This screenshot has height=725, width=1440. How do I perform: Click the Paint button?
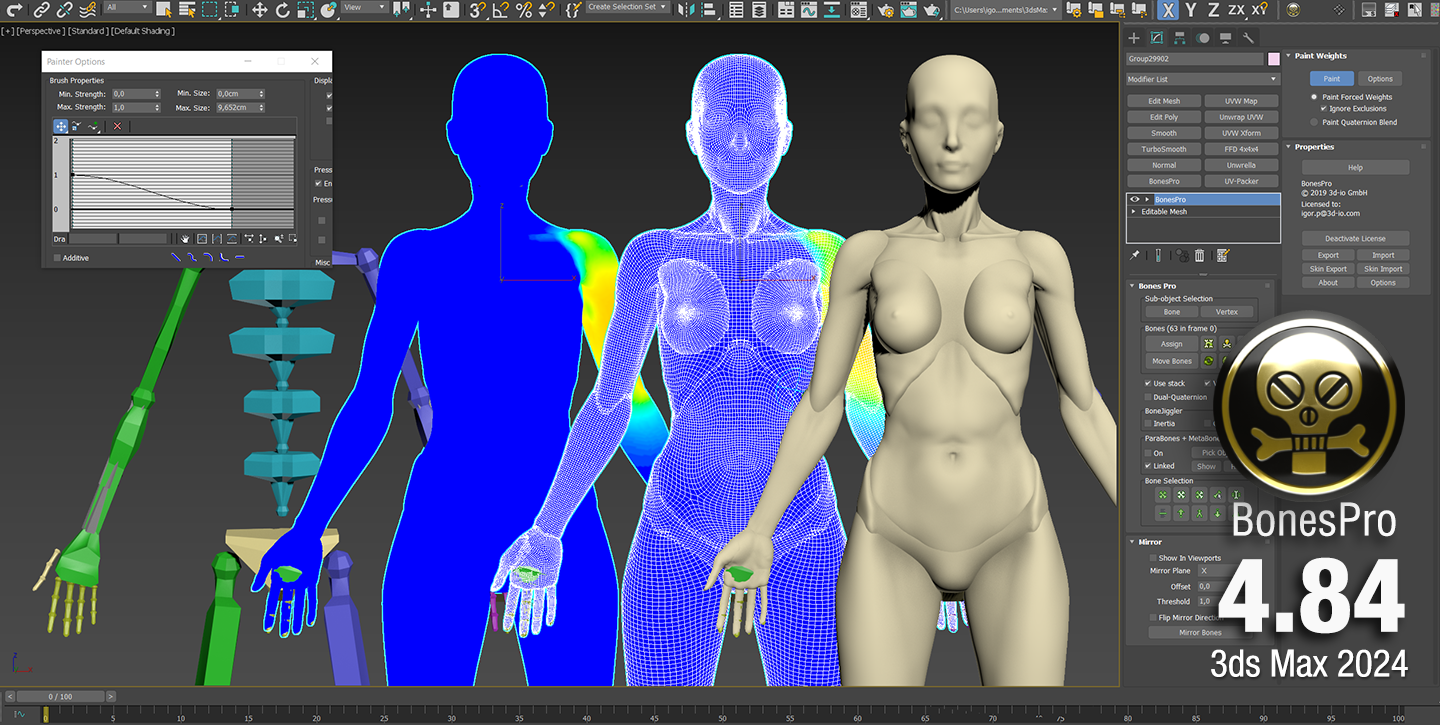click(x=1331, y=79)
